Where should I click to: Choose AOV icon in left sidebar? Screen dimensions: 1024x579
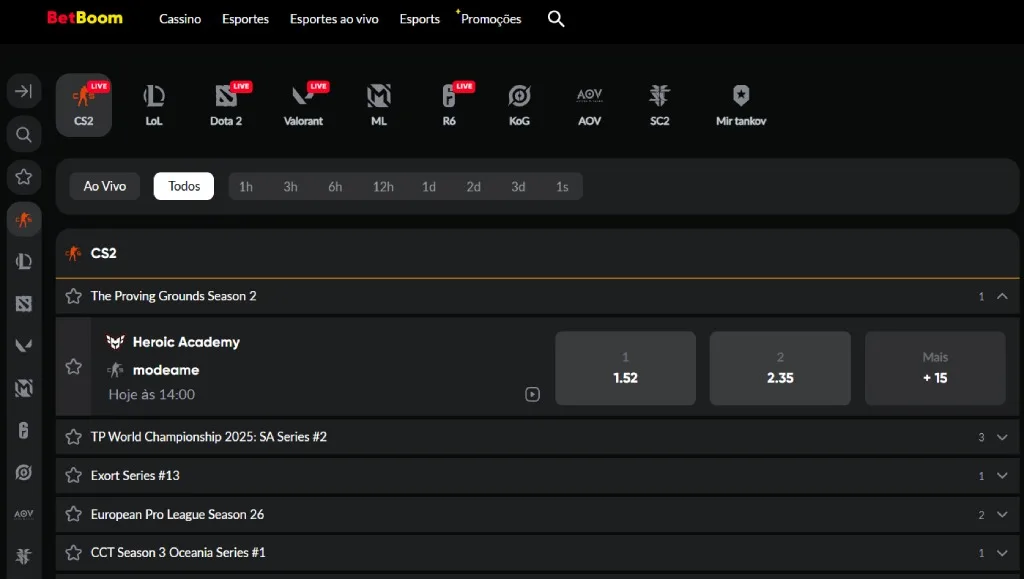24,514
